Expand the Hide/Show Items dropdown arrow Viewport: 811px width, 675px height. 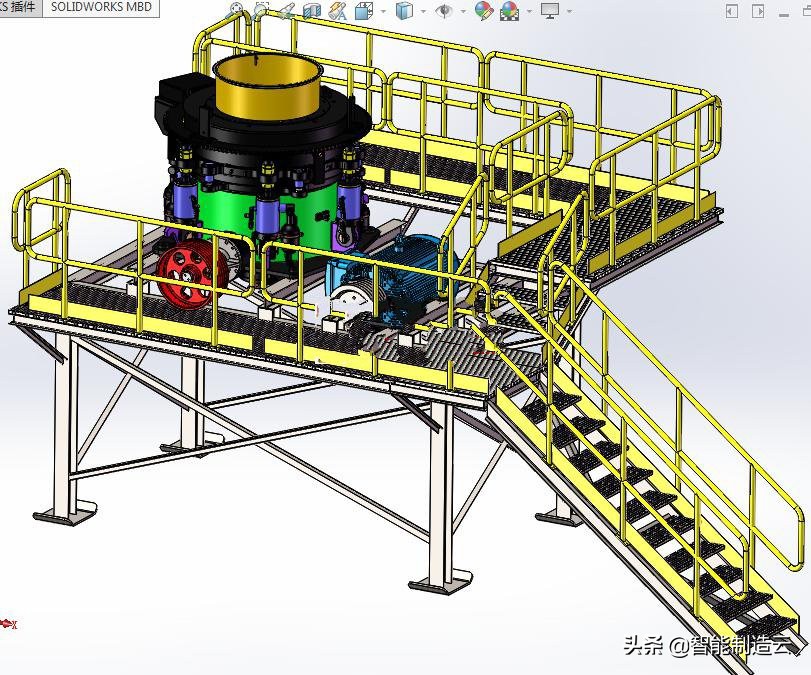(x=463, y=11)
